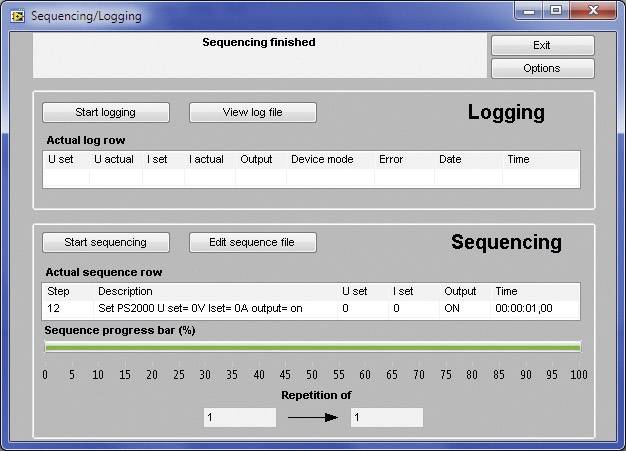
Task: Click the ON output value in sequence row
Action: (x=452, y=309)
